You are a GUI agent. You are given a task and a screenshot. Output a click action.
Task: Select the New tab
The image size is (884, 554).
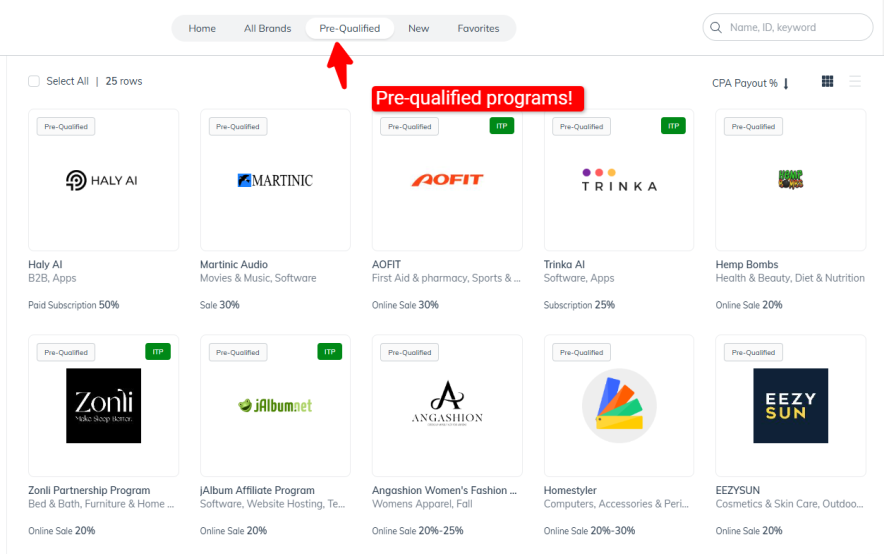click(x=418, y=28)
